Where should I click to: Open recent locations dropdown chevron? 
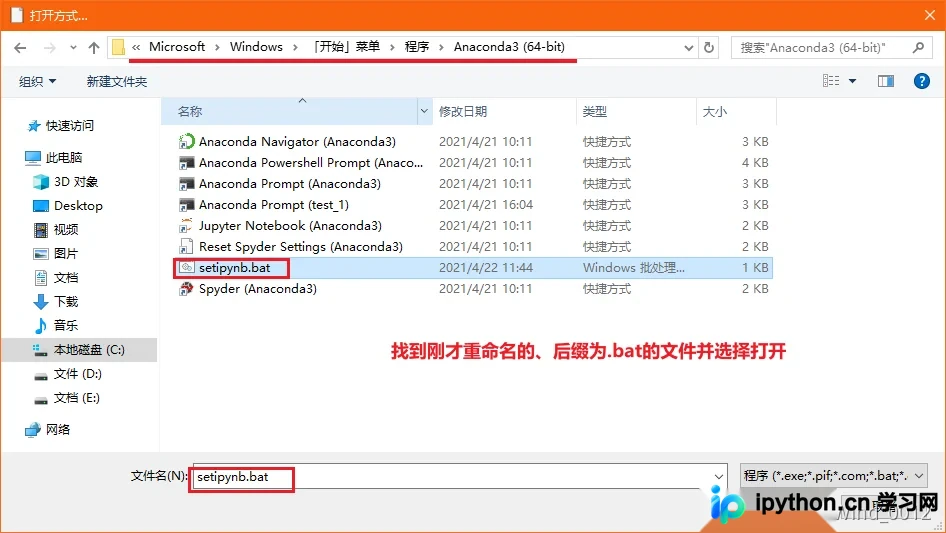click(x=73, y=48)
